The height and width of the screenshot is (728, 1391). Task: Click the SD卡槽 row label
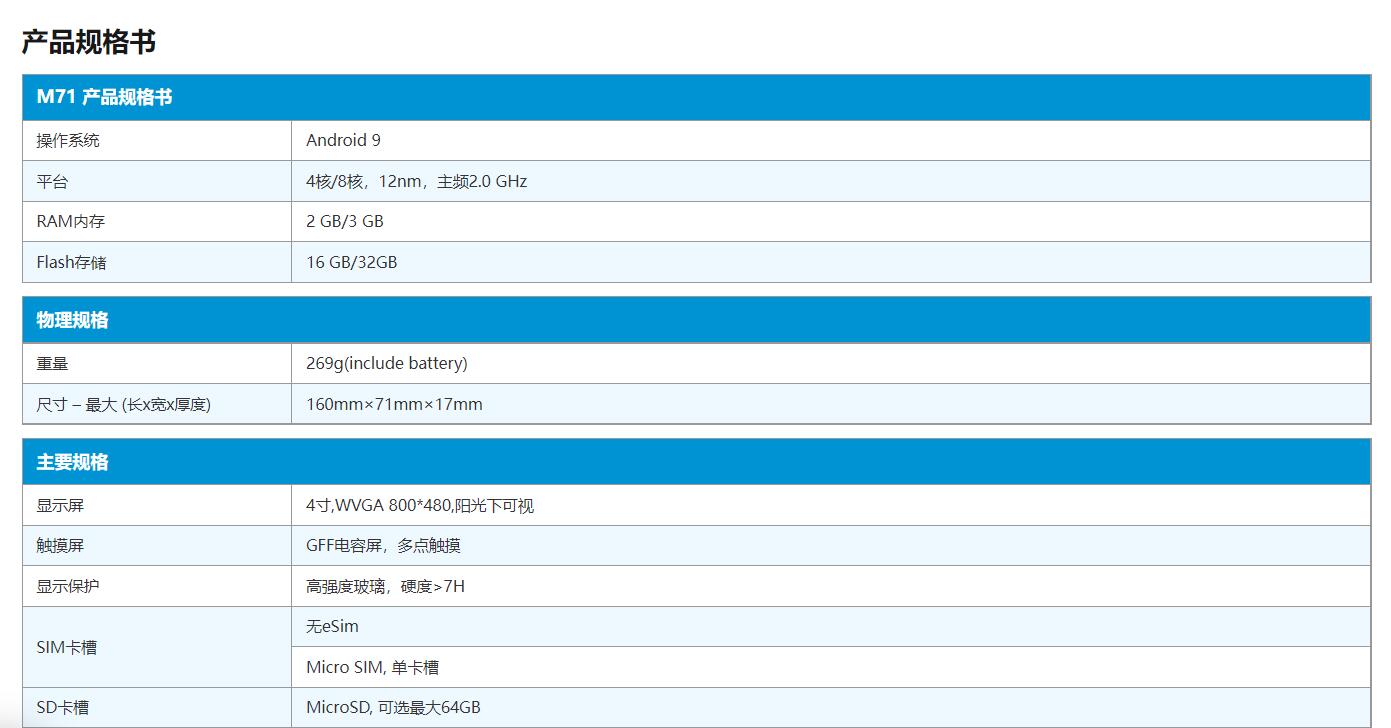[x=63, y=707]
